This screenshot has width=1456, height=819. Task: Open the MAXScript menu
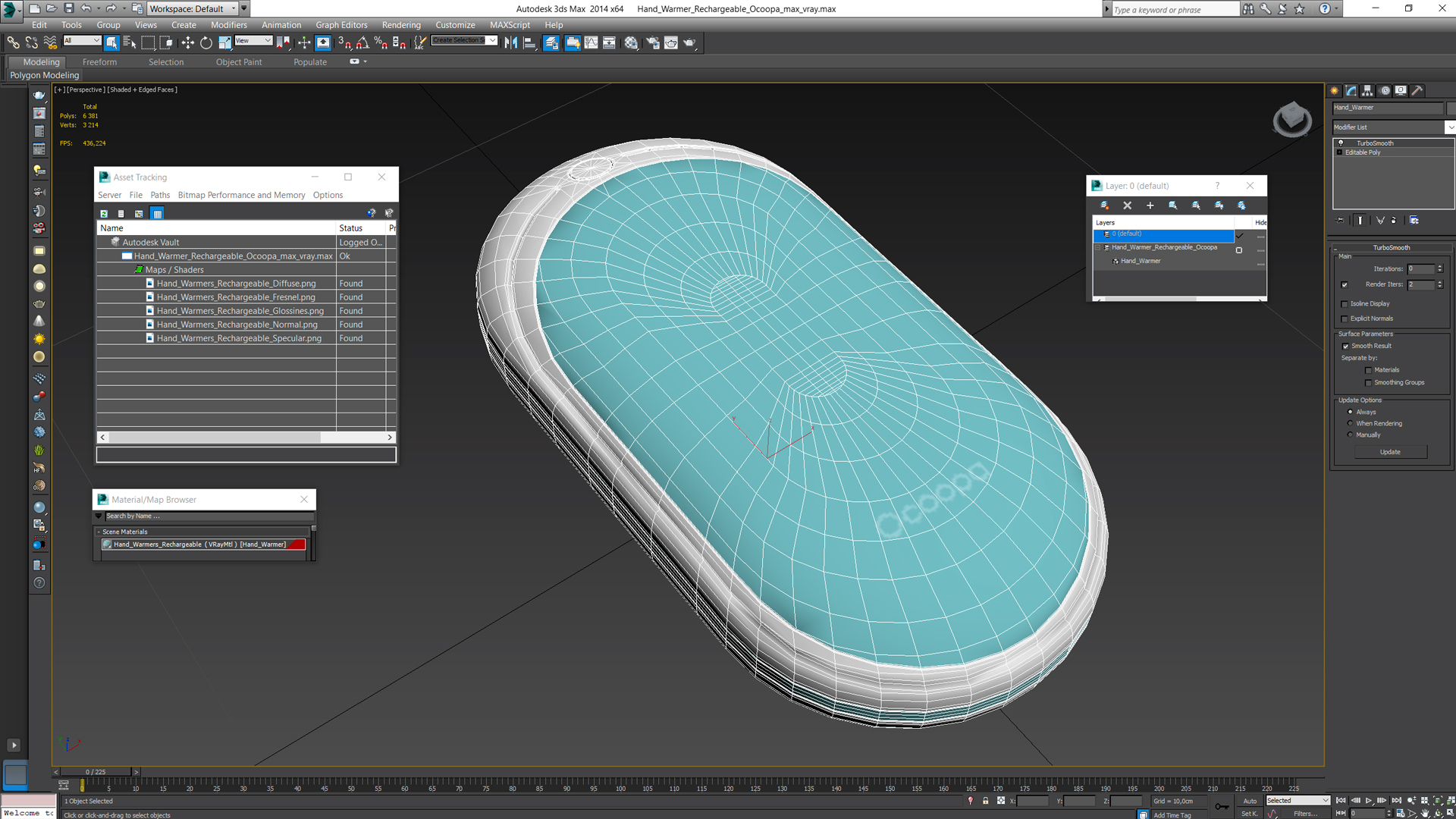tap(510, 25)
